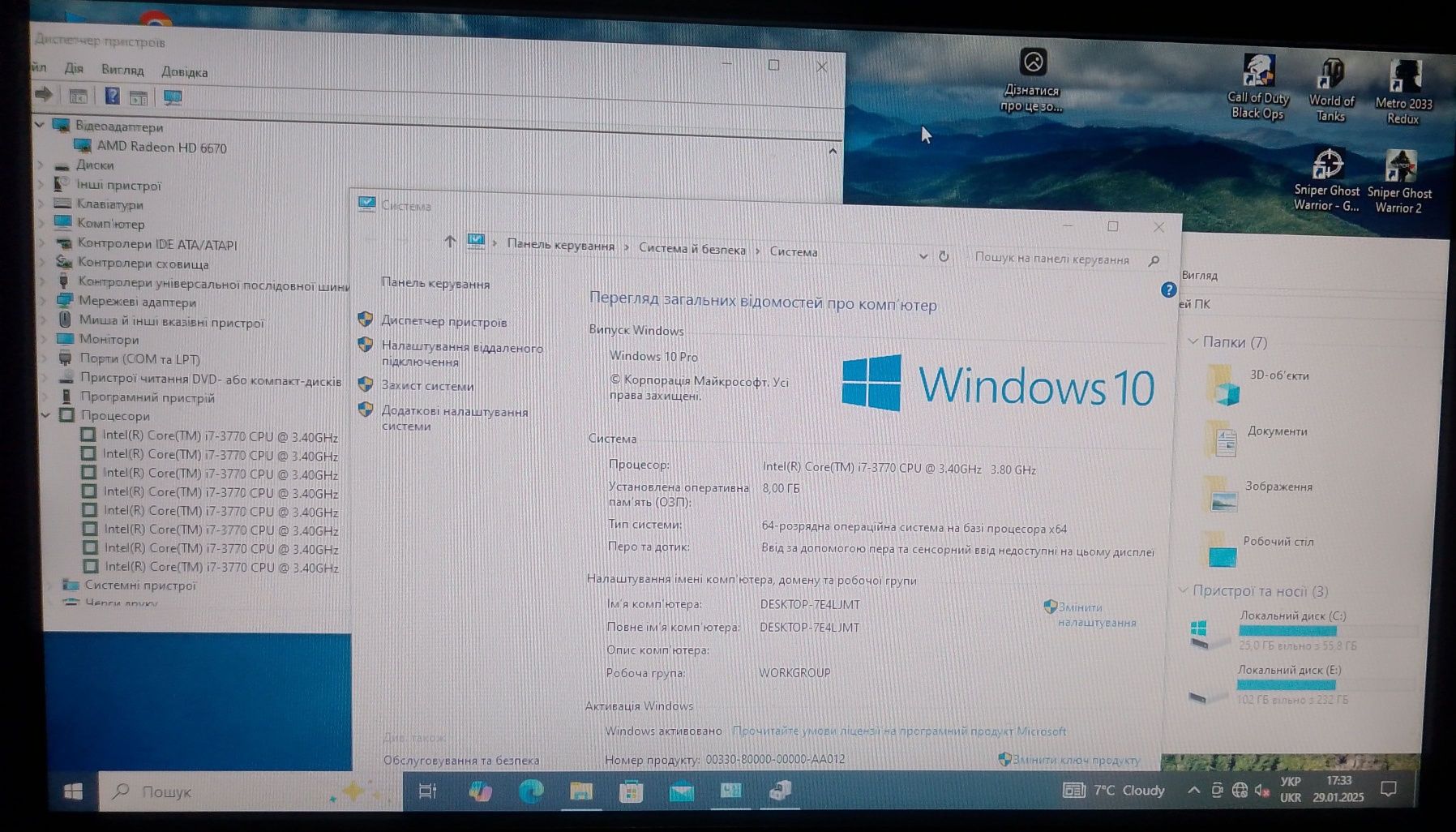The image size is (1456, 832).
Task: Open Sniper Ghost Warrior 2 desktop icon
Action: tap(1399, 182)
